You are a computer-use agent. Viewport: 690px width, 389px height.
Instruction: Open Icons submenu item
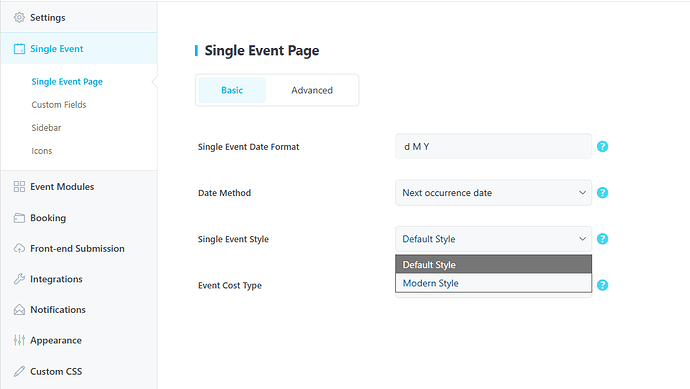[41, 151]
